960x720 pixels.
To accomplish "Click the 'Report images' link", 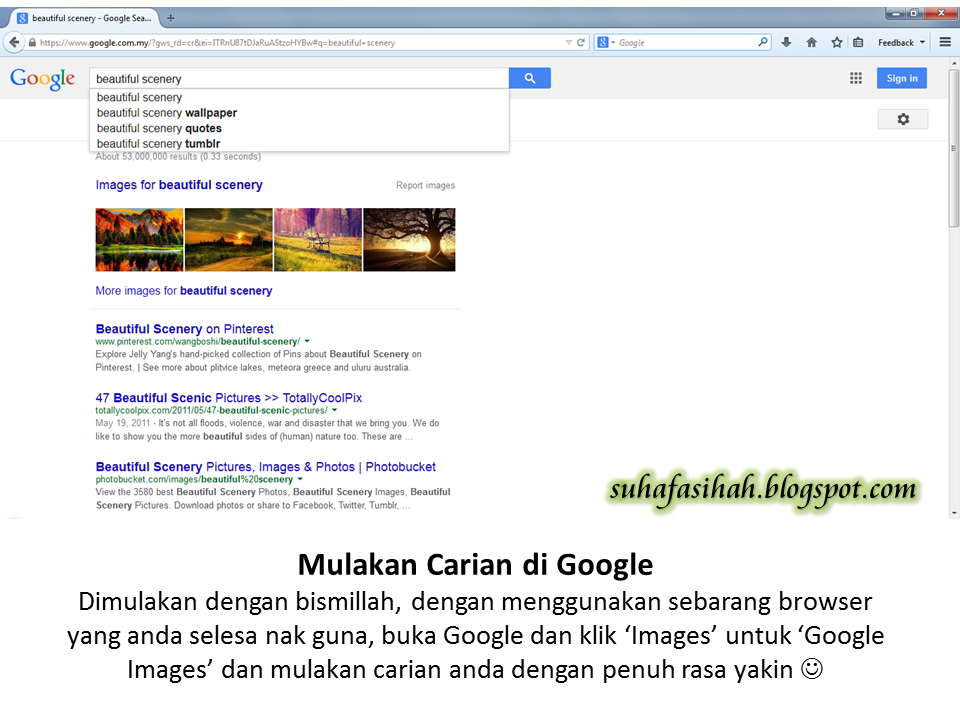I will coord(426,186).
